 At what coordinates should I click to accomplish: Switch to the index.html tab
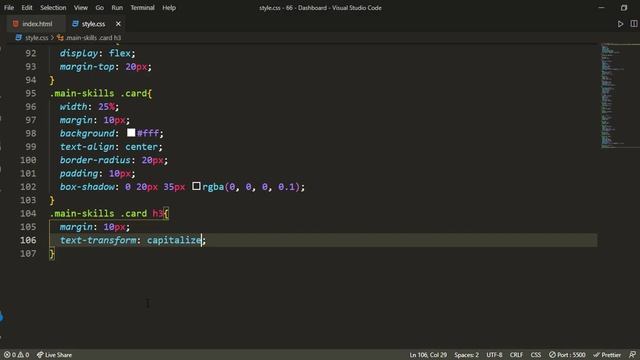coord(36,24)
